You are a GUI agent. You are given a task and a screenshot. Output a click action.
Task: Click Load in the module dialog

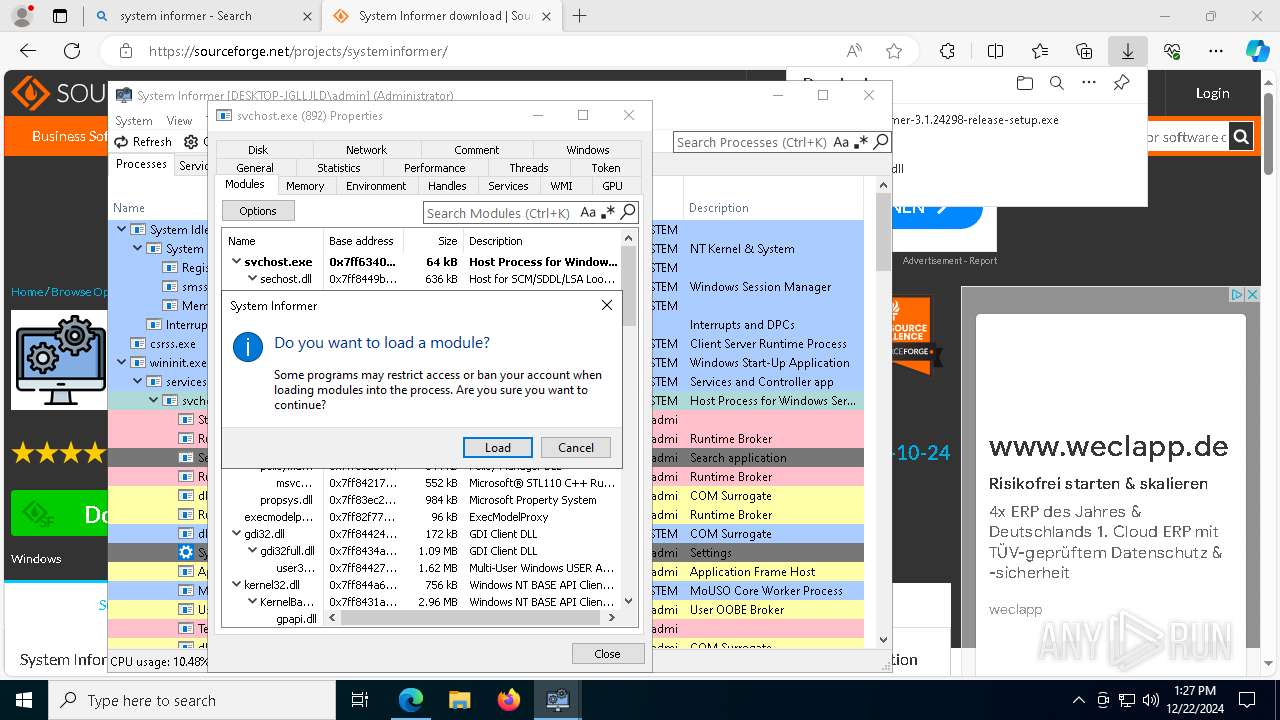[498, 447]
